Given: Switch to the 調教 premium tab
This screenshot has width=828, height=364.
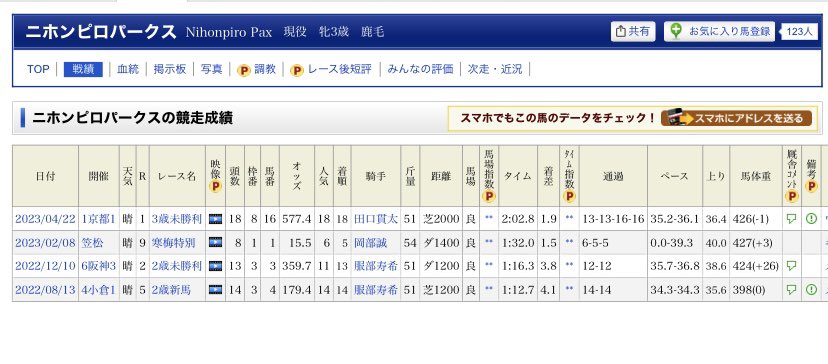Looking at the screenshot, I should (257, 69).
